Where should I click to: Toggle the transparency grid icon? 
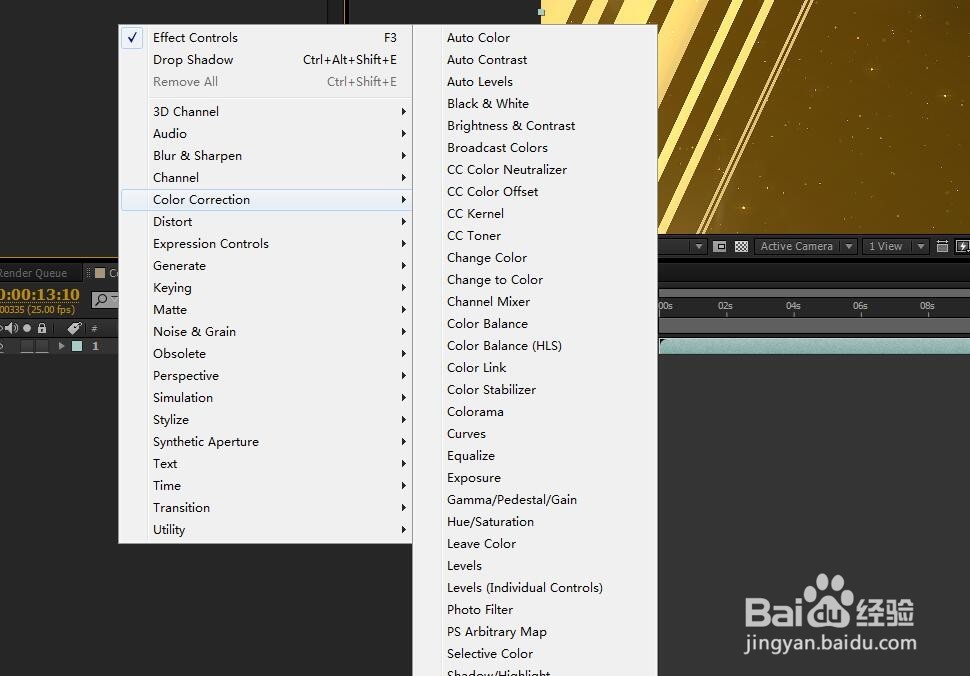(x=741, y=246)
